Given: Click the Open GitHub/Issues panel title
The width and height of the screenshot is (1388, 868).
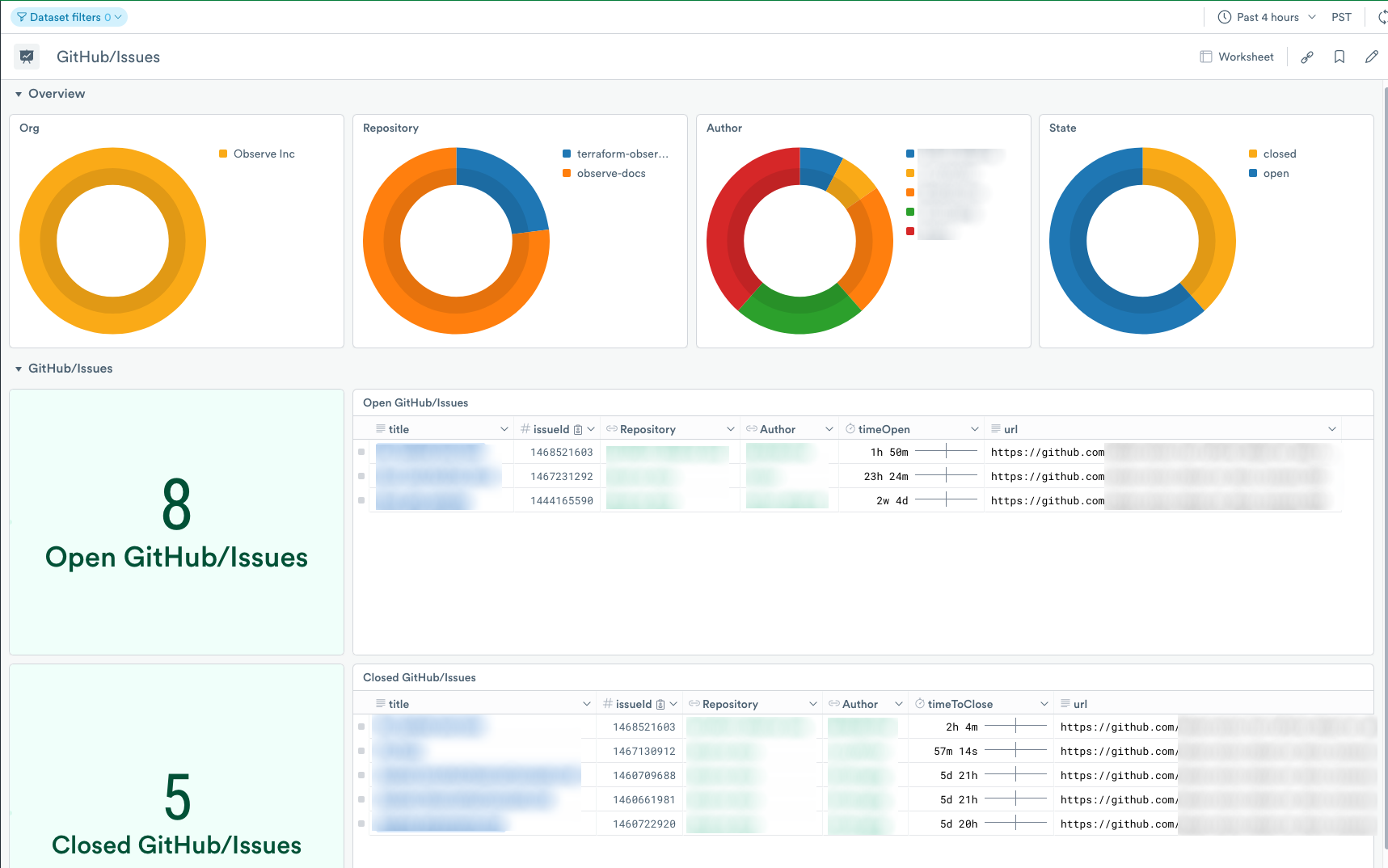Looking at the screenshot, I should (416, 402).
